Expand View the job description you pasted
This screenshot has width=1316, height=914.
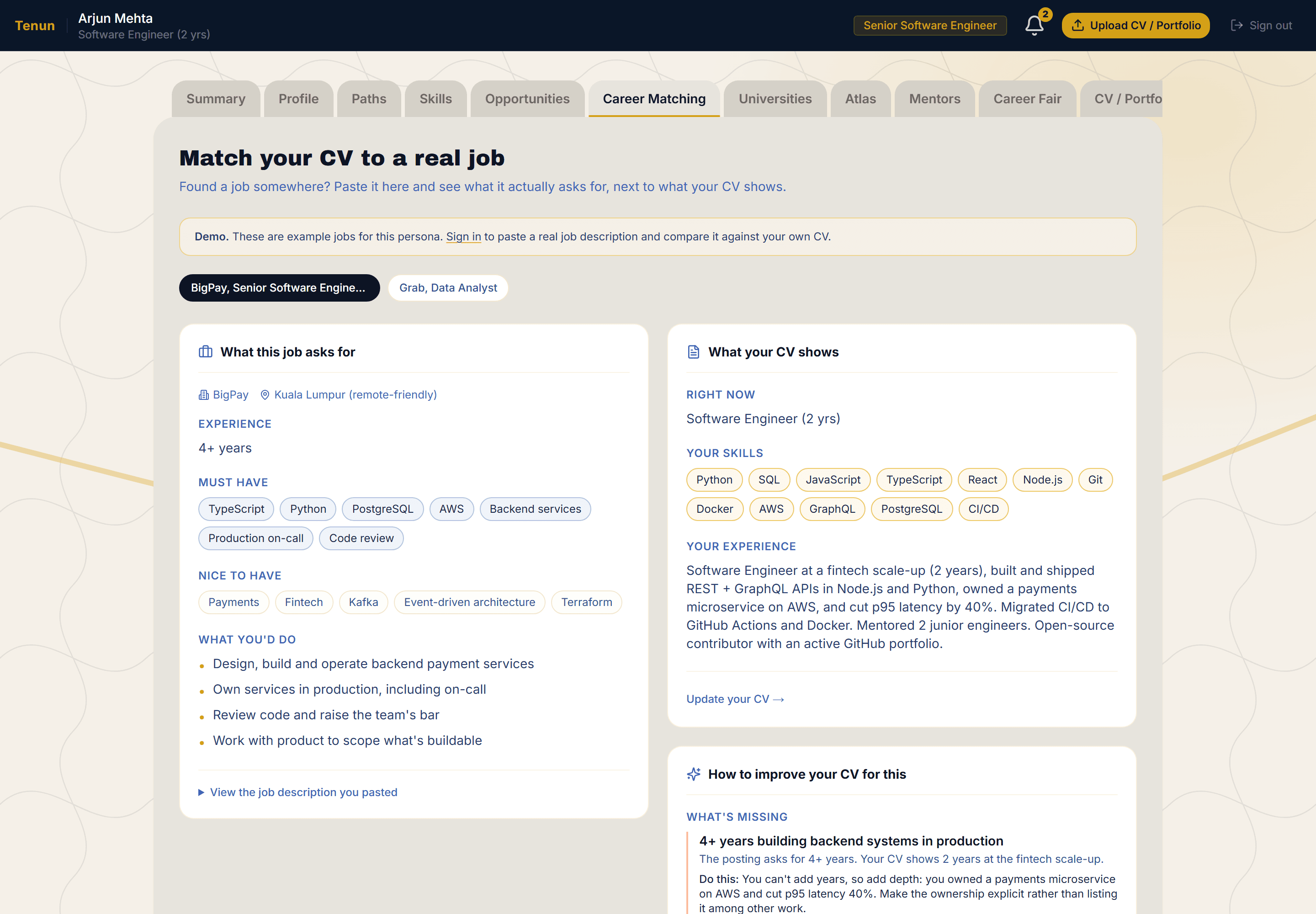(x=298, y=792)
